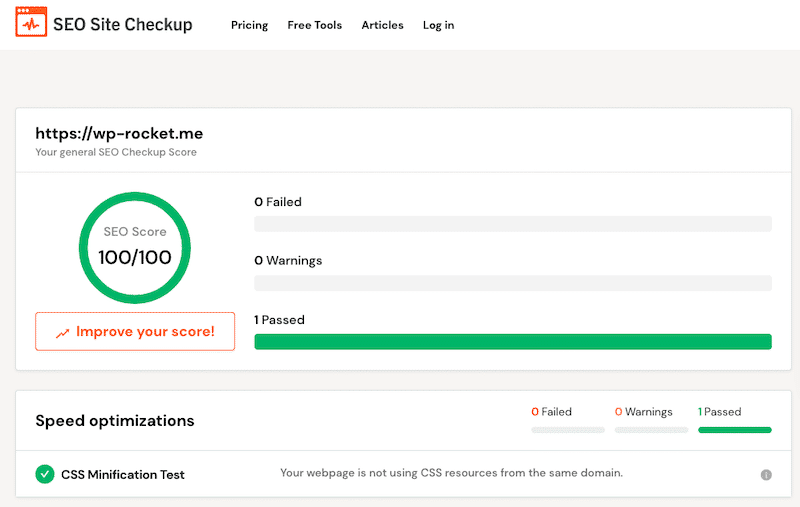Click the '1 Passed' summary label
The image size is (800, 507).
(279, 320)
